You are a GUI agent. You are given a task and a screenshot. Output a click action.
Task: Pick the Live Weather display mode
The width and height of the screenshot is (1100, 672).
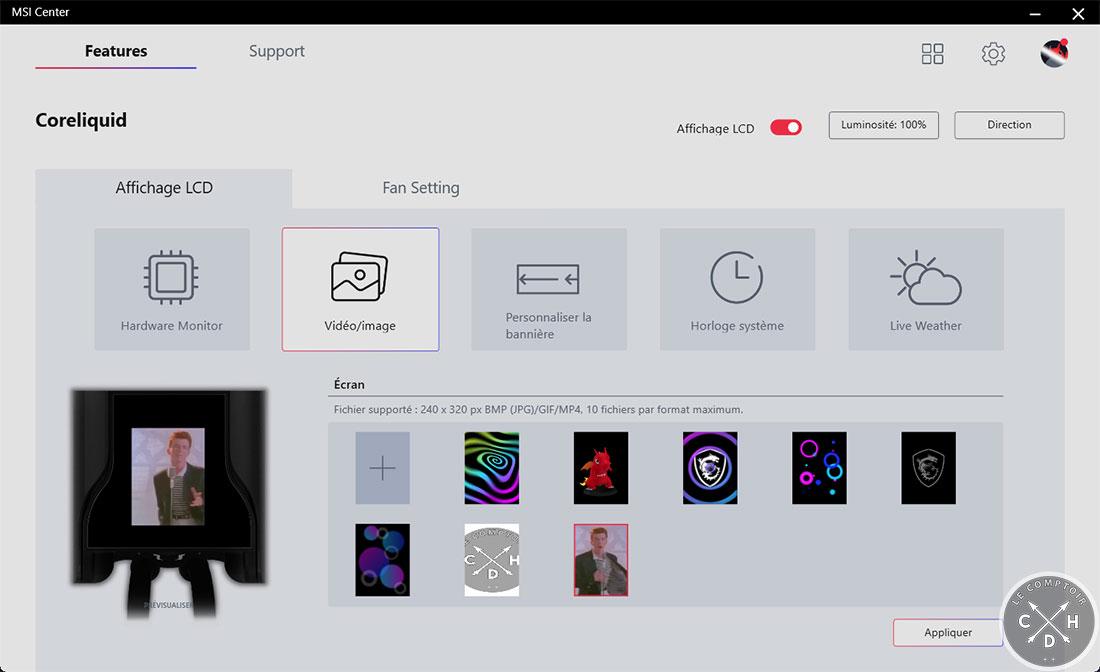click(925, 289)
